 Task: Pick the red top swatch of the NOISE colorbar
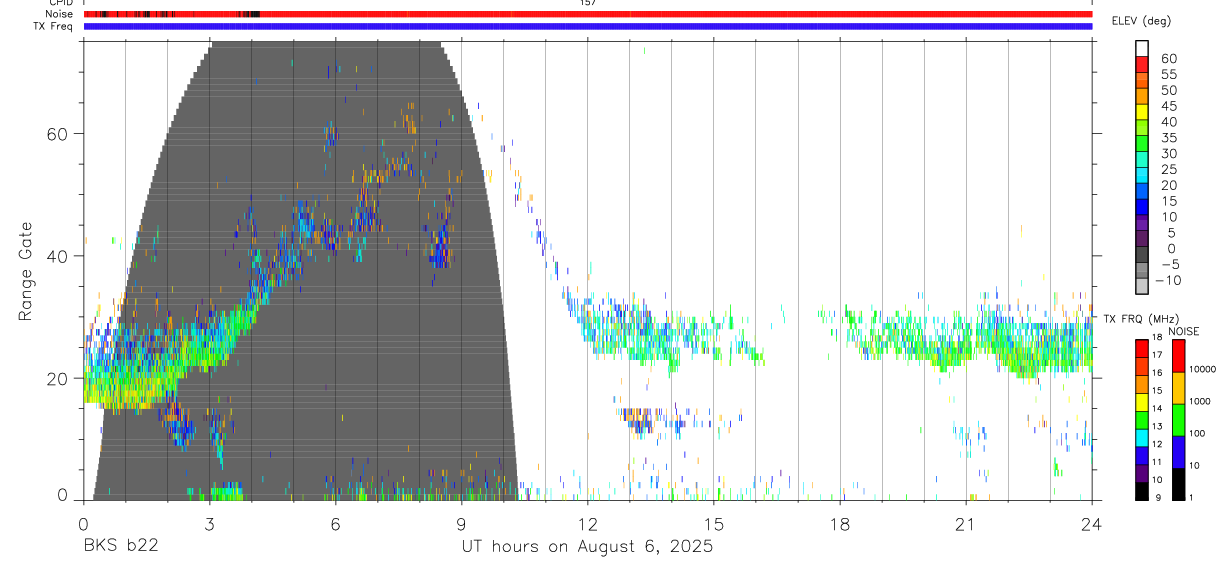pyautogui.click(x=1178, y=355)
